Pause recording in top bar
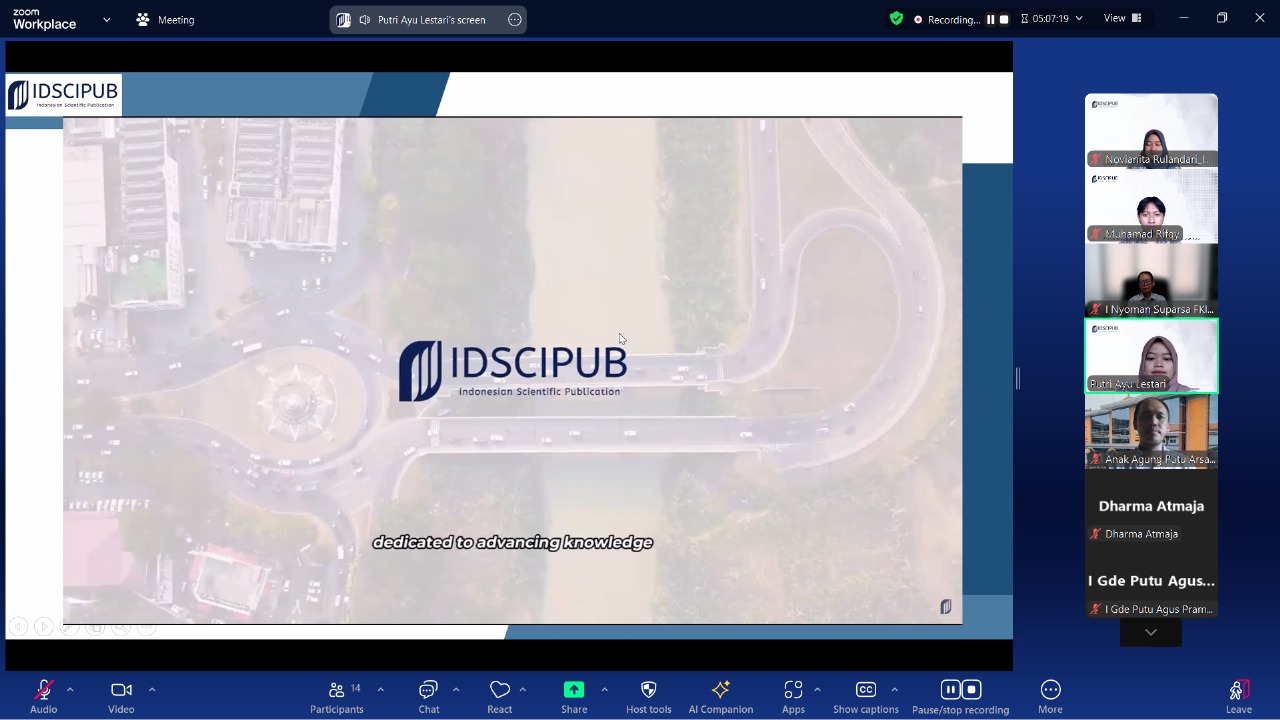Image resolution: width=1280 pixels, height=720 pixels. (x=991, y=19)
